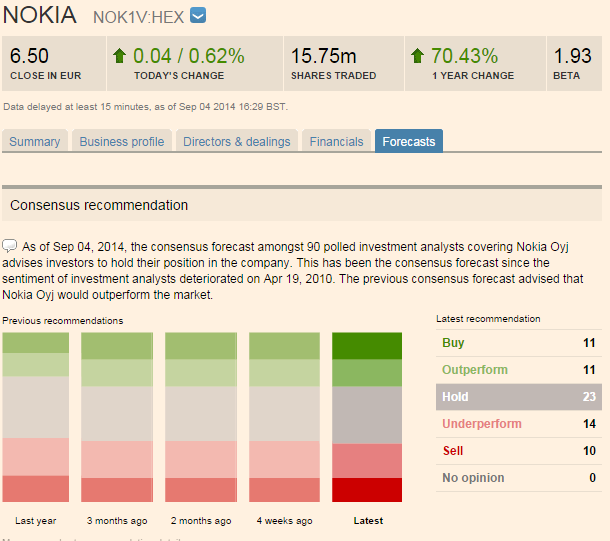Viewport: 610px width, 541px height.
Task: Click the bright red Sell segment of Latest bar
Action: pos(367,490)
